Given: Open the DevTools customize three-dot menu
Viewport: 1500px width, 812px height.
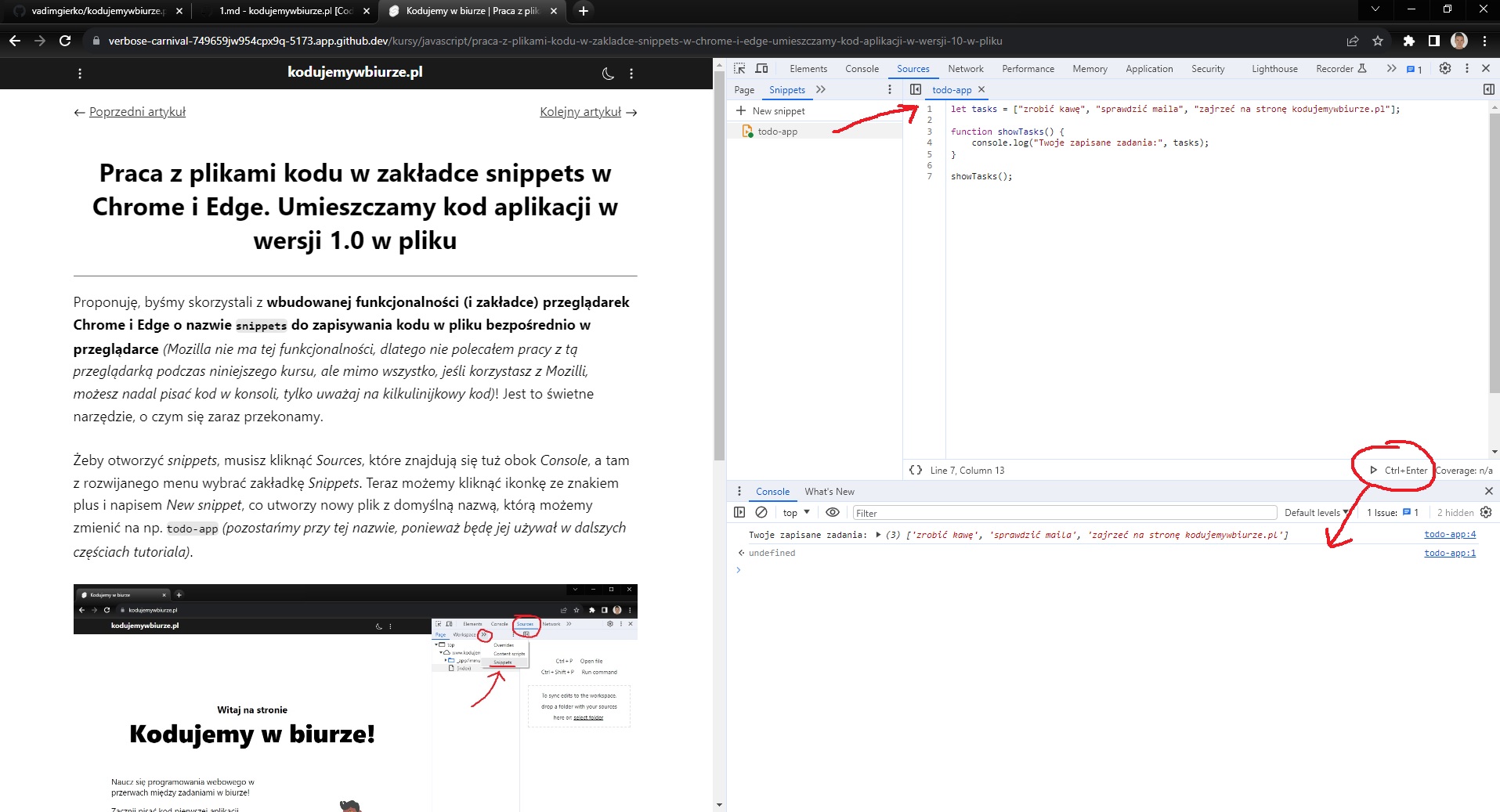Looking at the screenshot, I should (x=1467, y=69).
